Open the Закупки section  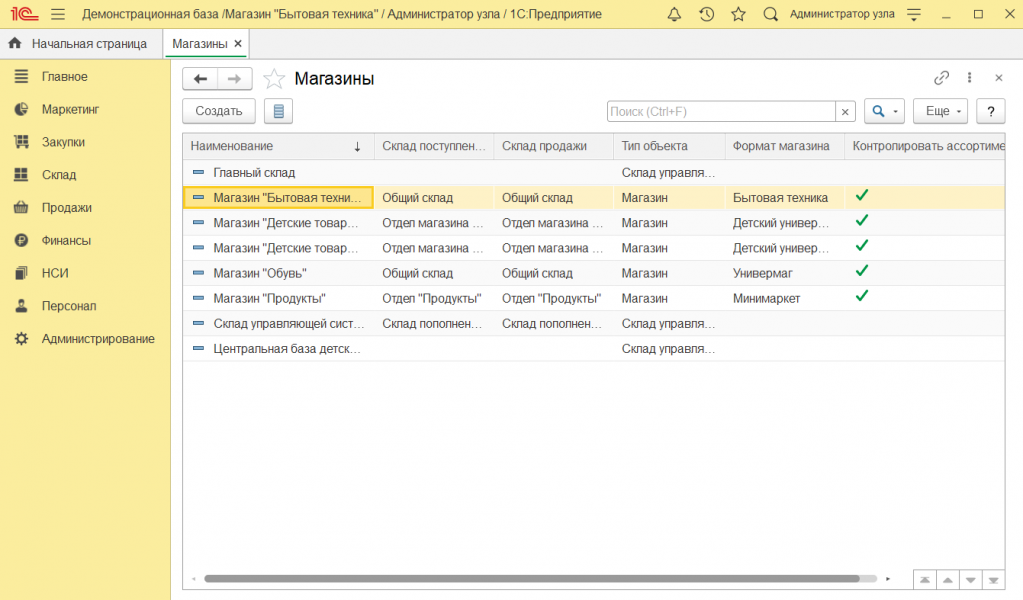point(63,142)
